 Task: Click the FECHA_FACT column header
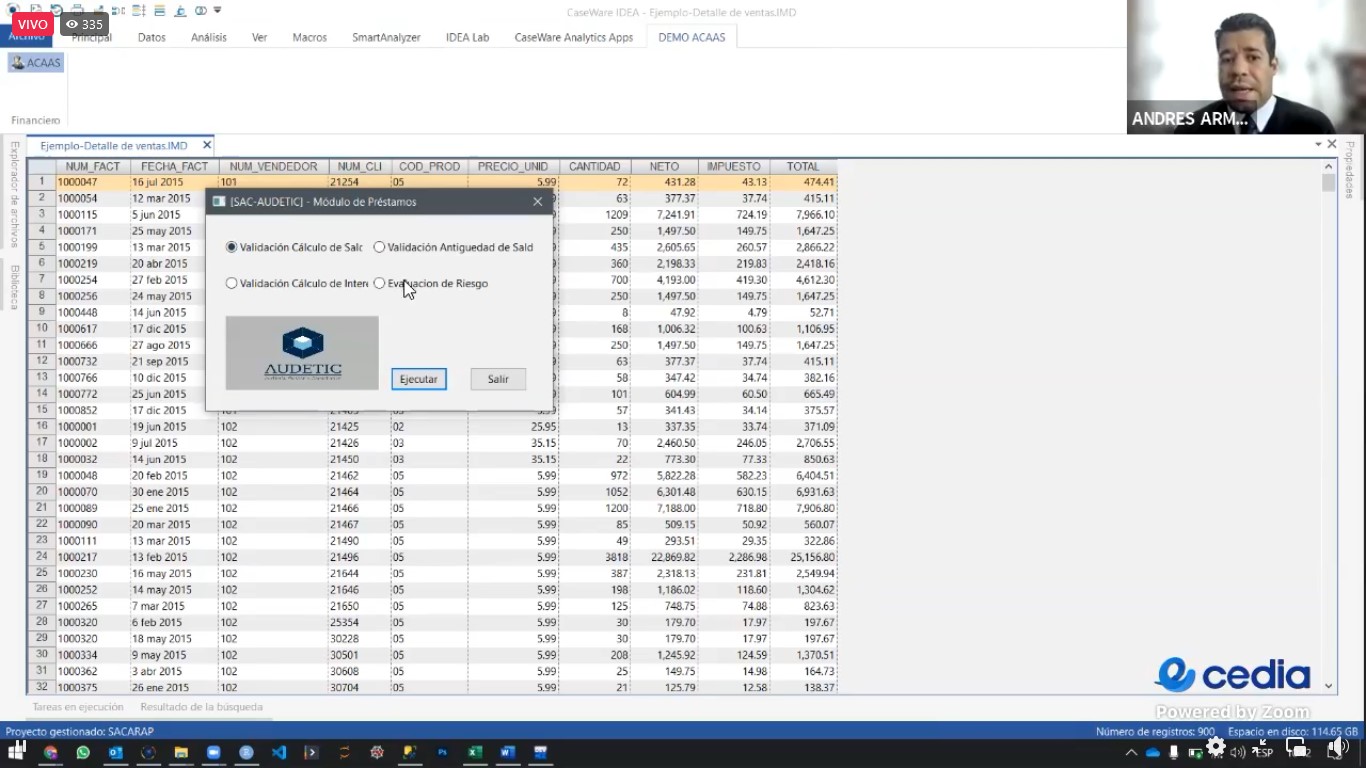[175, 167]
